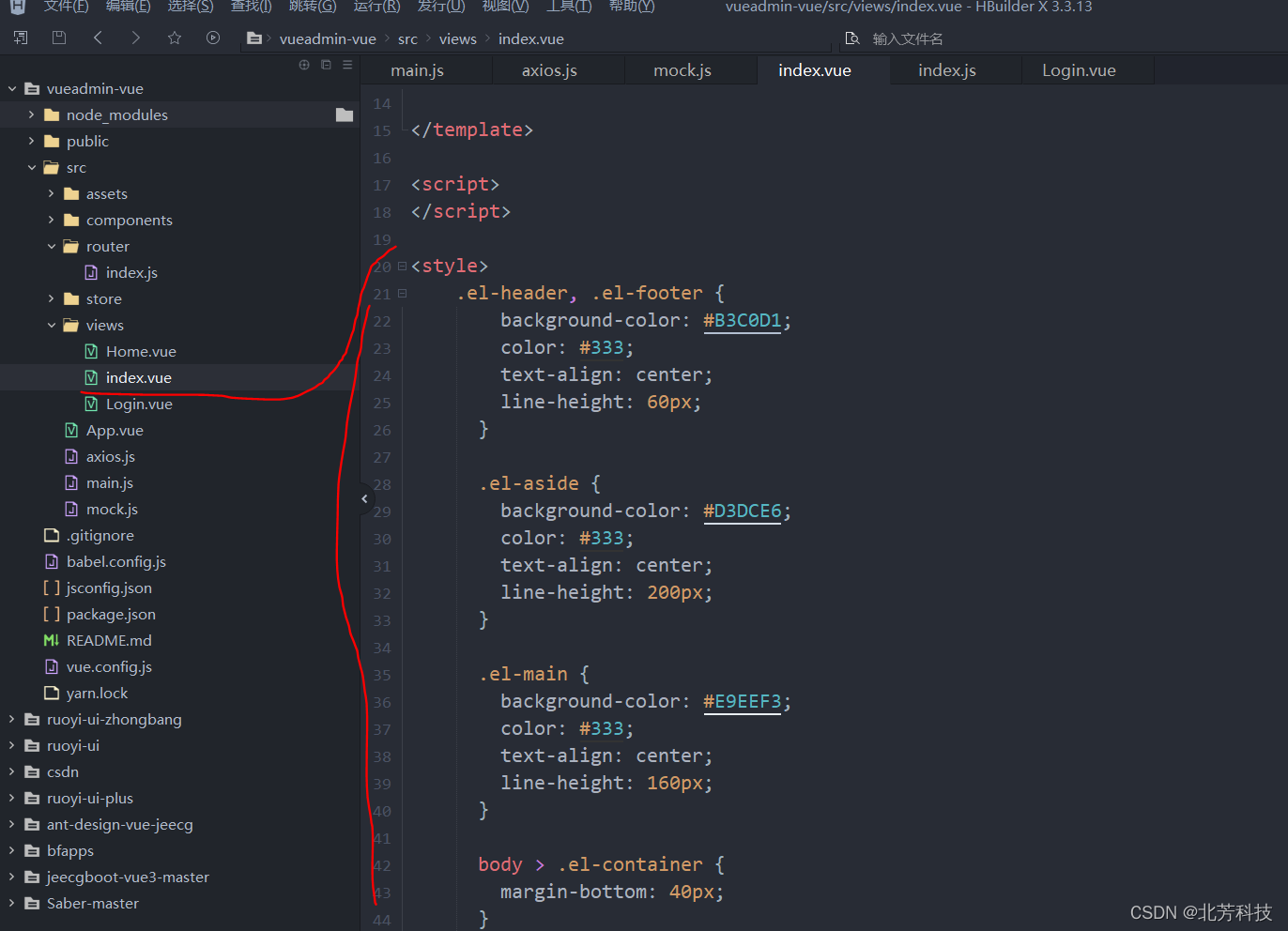Screen dimensions: 1288x931
Task: Open Login.vue in the file tree
Action: pos(139,404)
